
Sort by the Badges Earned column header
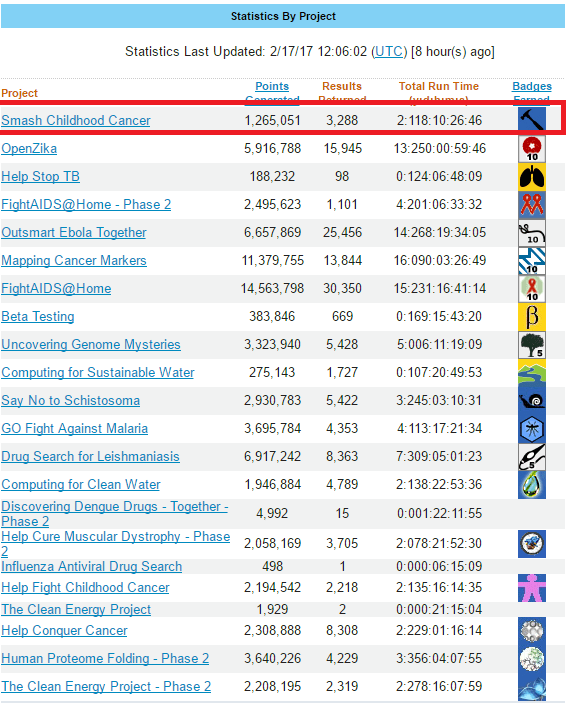pyautogui.click(x=532, y=92)
